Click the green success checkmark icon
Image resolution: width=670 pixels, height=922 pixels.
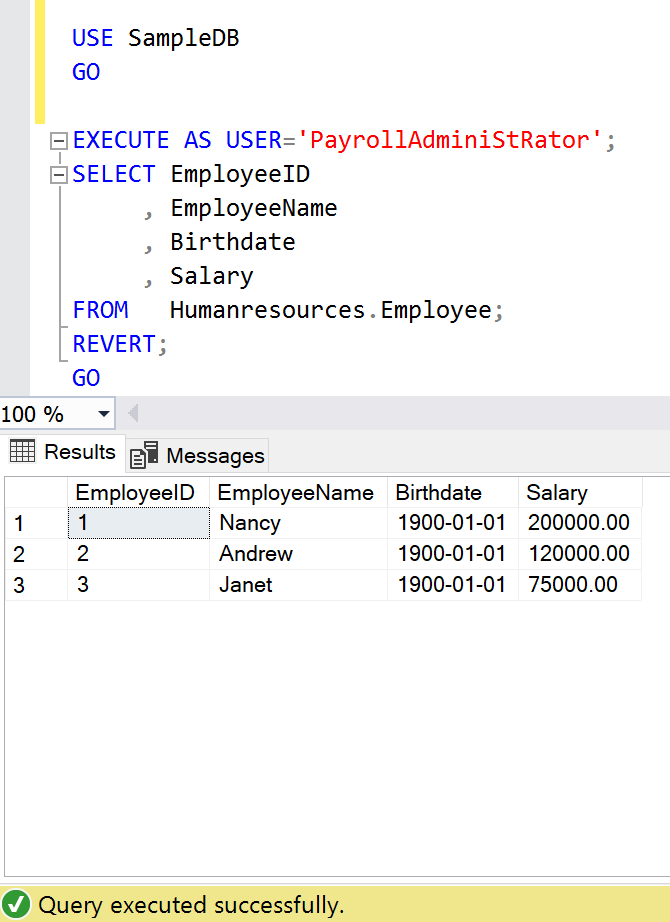click(x=17, y=906)
